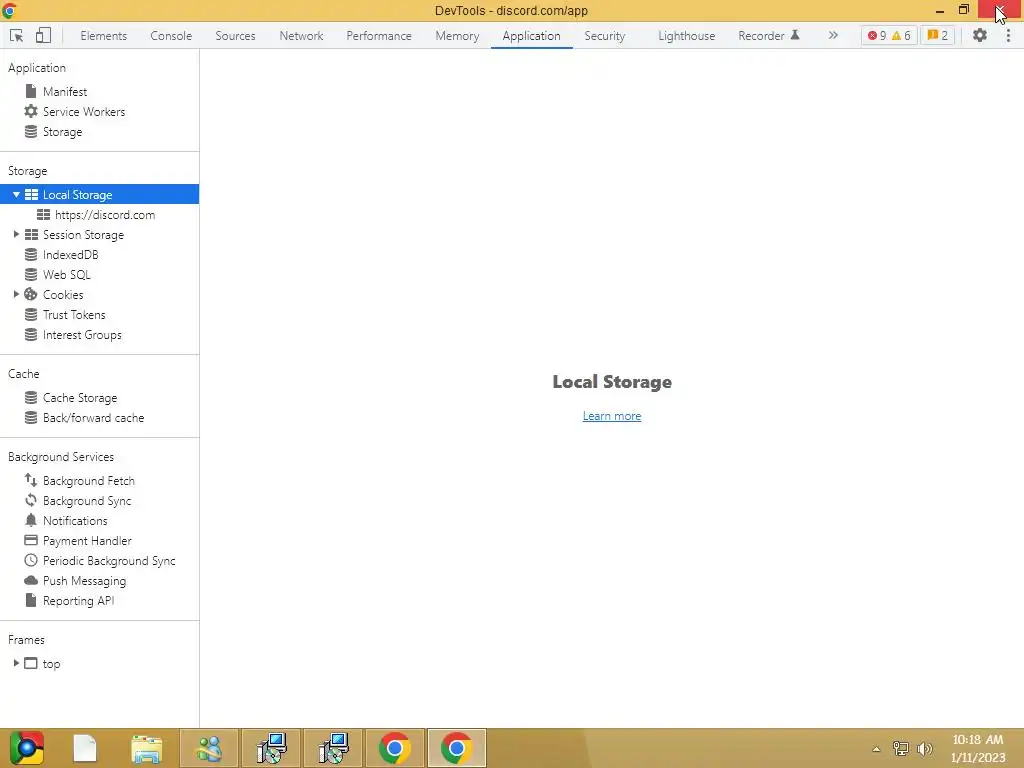Open the two issues counter

(938, 35)
